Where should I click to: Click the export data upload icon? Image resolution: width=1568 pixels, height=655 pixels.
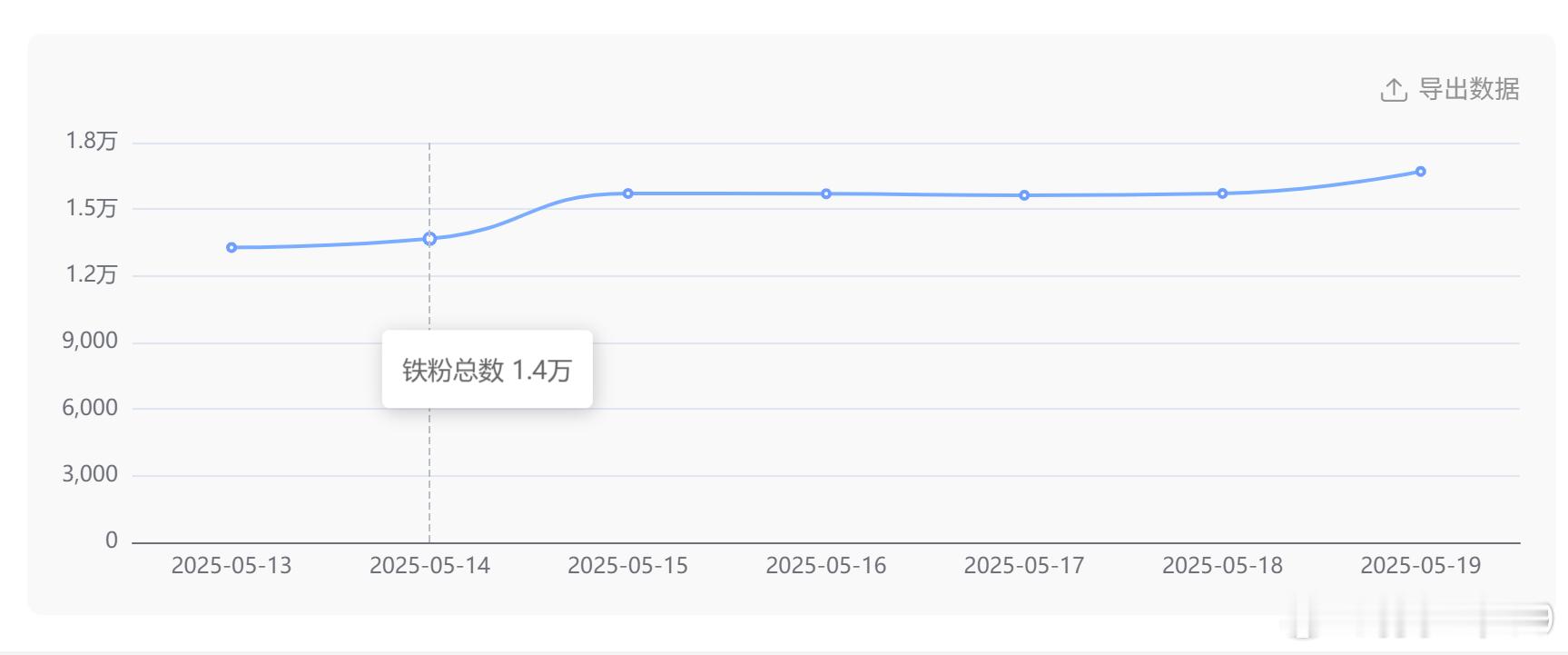pyautogui.click(x=1394, y=90)
